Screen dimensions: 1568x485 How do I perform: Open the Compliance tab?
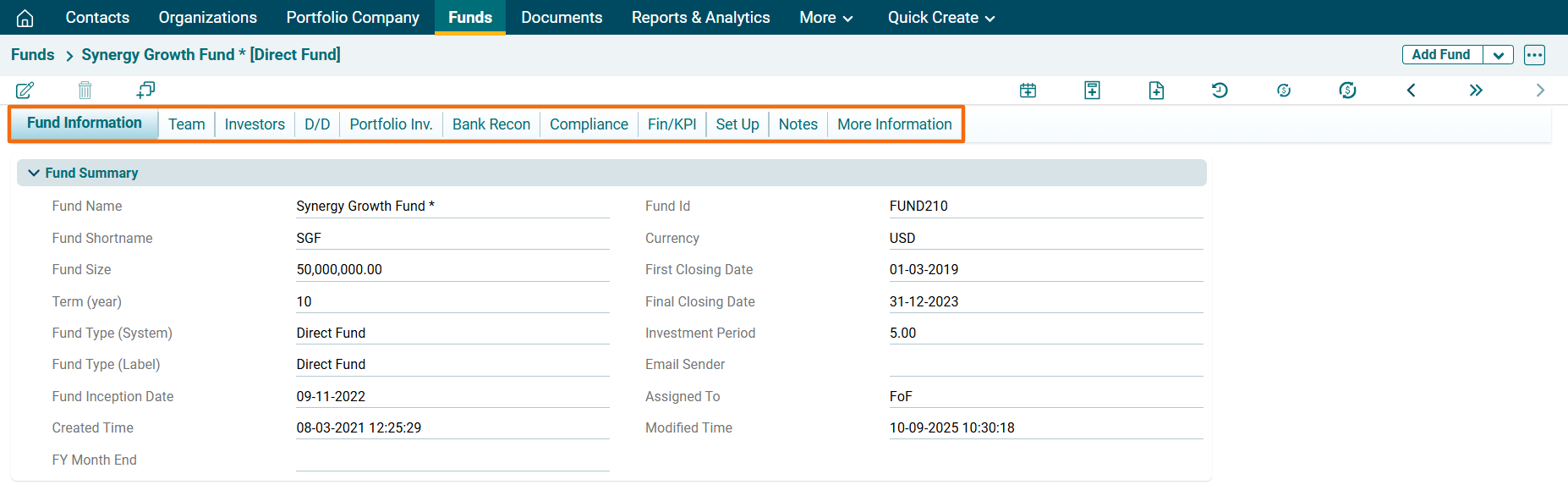click(x=589, y=124)
